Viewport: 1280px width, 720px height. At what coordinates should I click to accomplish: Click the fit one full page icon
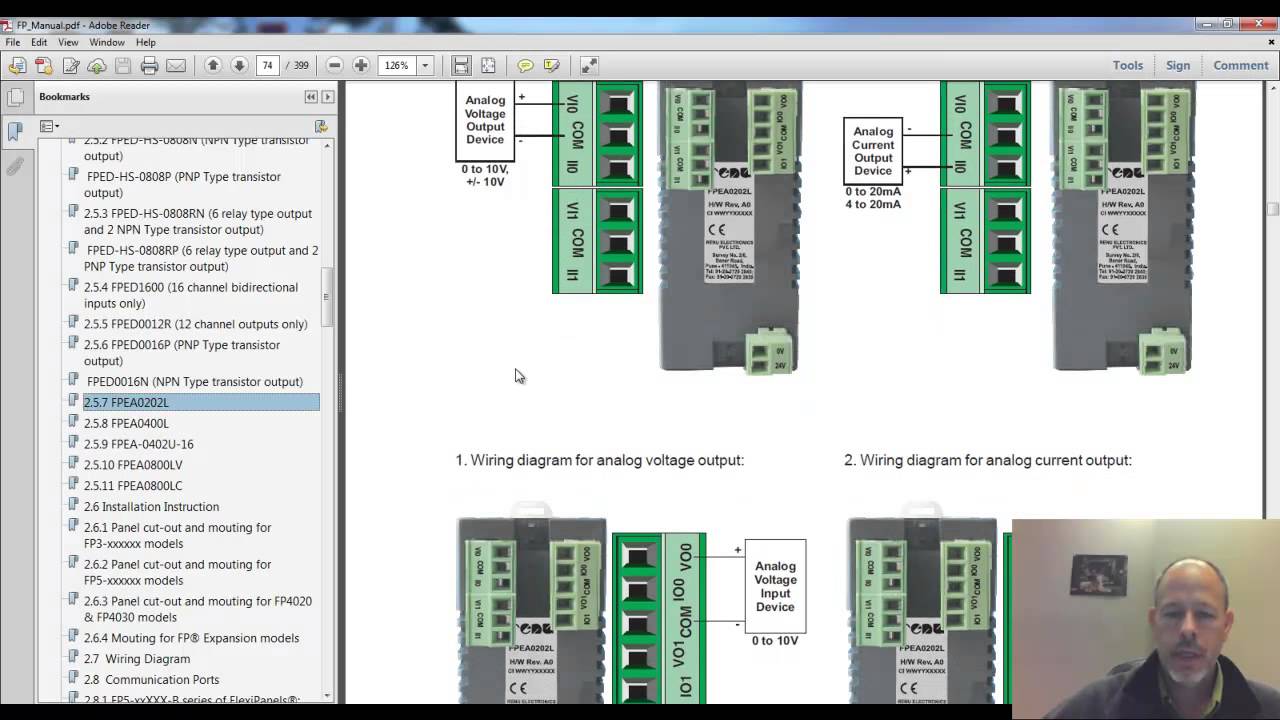(x=488, y=66)
